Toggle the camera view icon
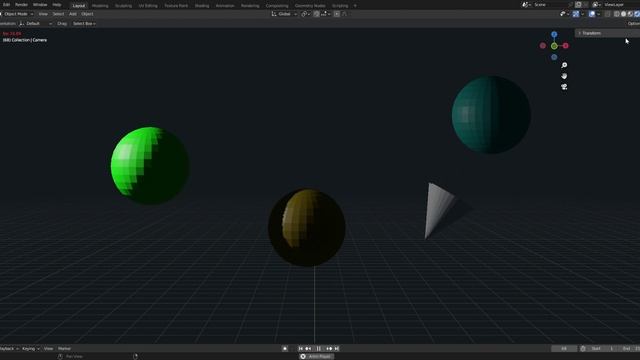 click(x=564, y=87)
